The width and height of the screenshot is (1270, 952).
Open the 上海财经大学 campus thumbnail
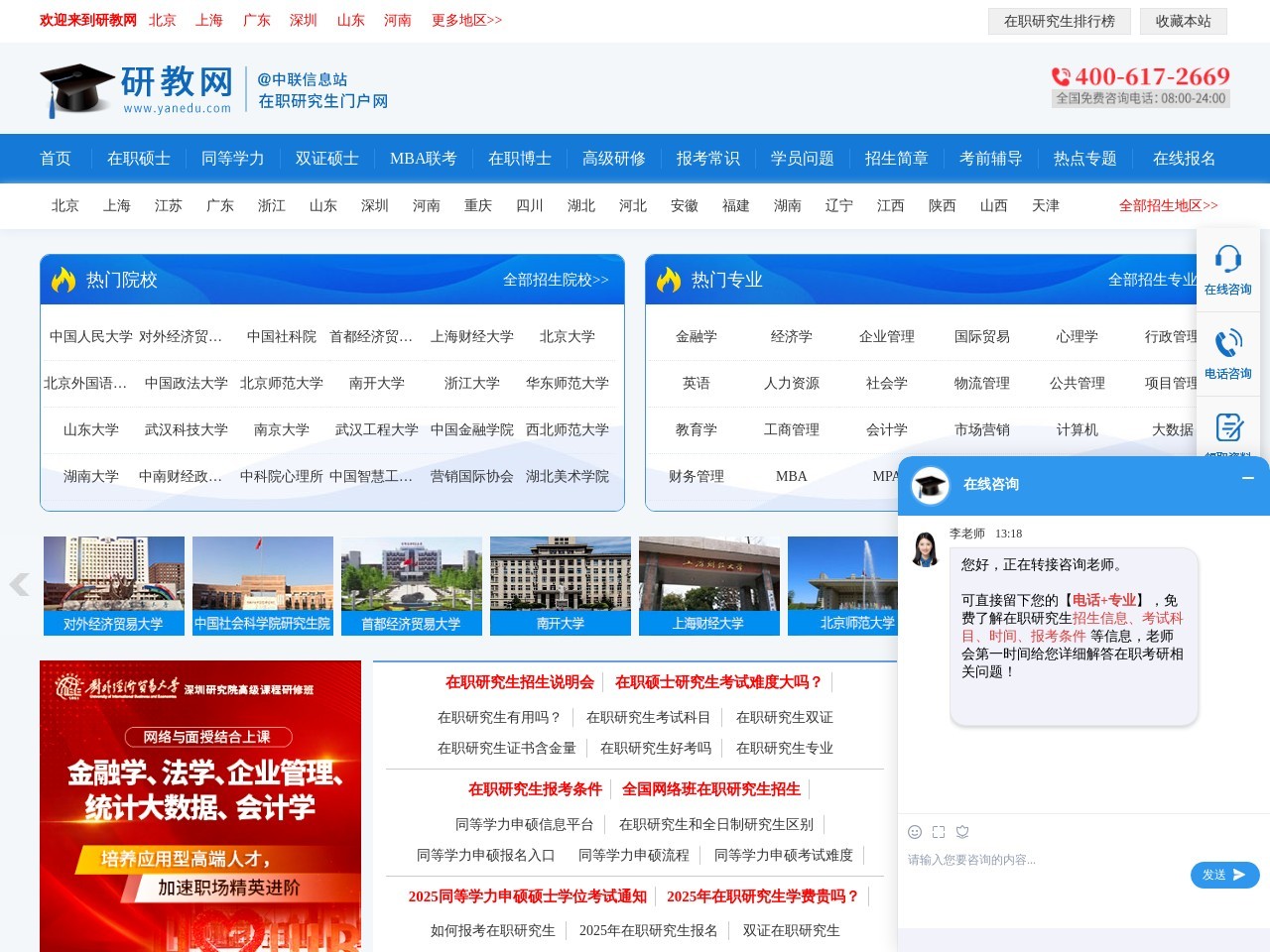709,586
